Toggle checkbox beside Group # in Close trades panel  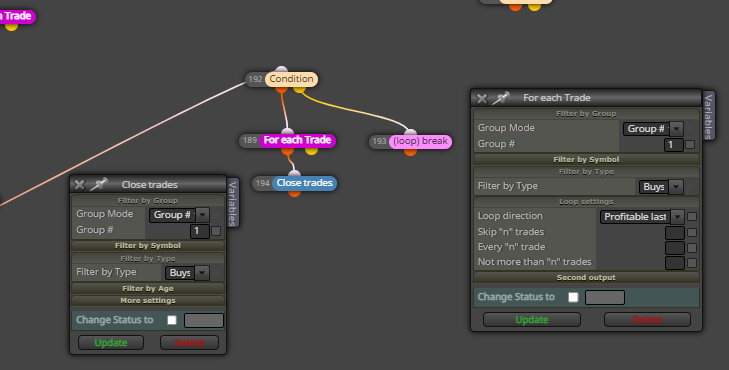click(216, 231)
